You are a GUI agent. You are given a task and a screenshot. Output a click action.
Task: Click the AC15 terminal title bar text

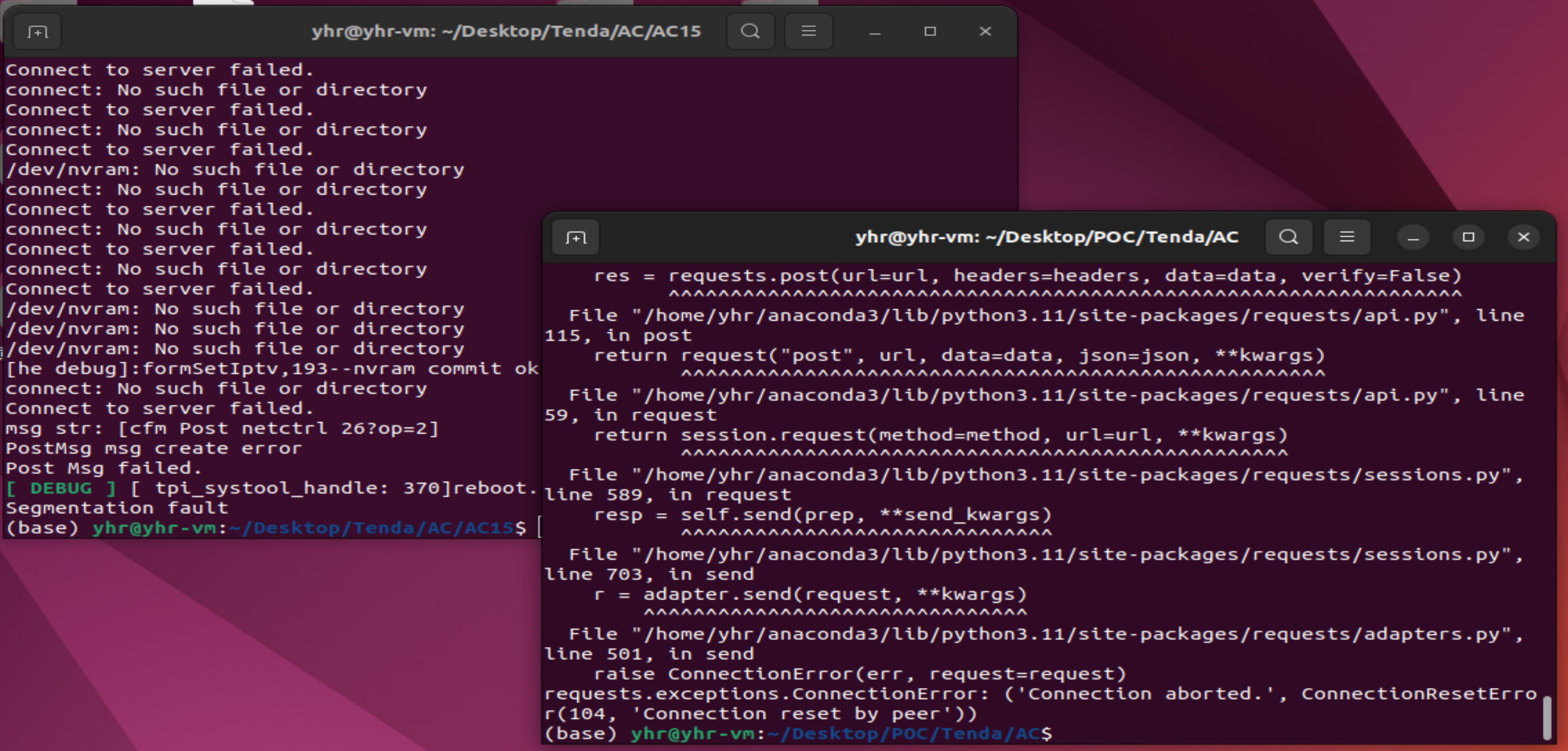point(506,31)
